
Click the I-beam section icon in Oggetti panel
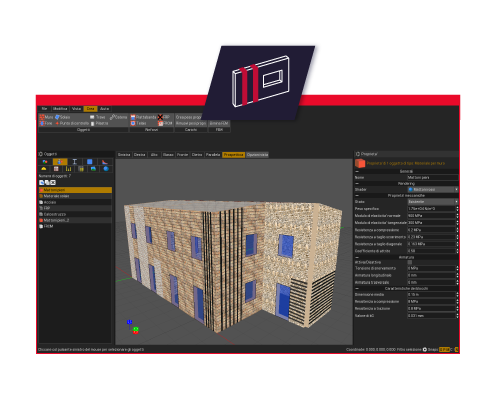tap(75, 162)
